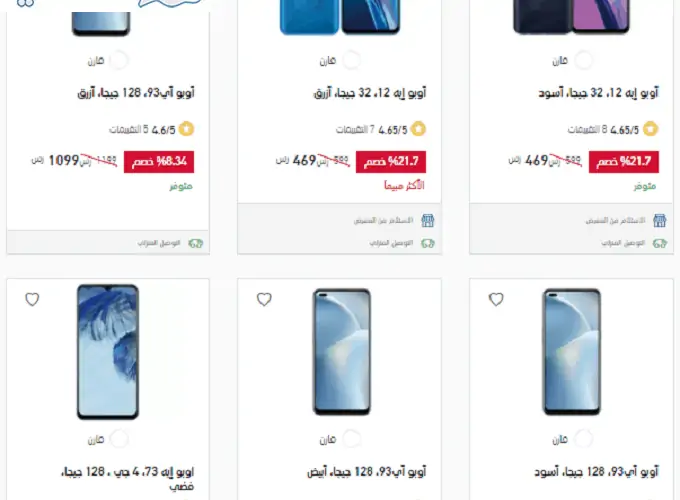The image size is (680, 500).
Task: Click heart icon on black Oppo A93
Action: (x=496, y=299)
